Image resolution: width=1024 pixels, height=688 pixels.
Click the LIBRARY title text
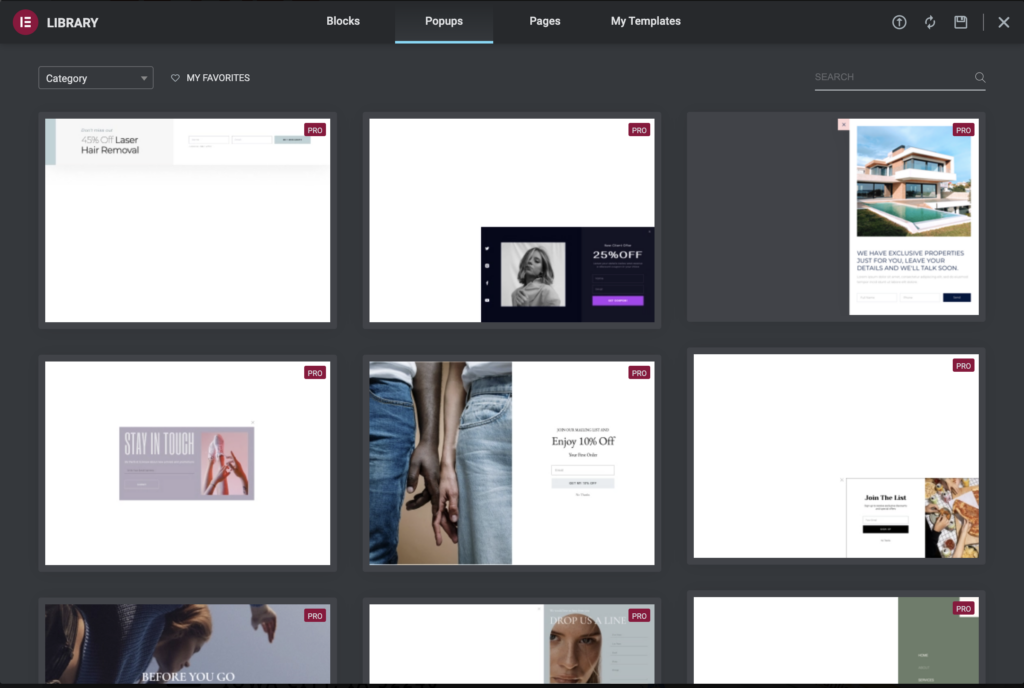point(72,23)
